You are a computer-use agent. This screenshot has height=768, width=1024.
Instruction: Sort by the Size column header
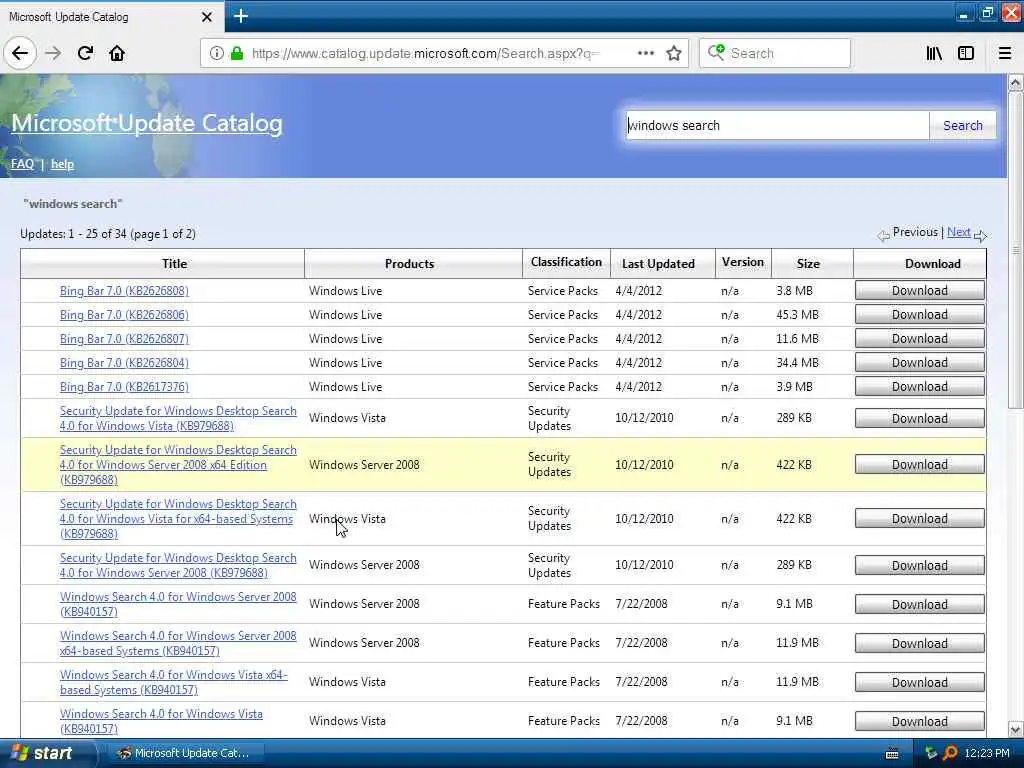tap(808, 264)
